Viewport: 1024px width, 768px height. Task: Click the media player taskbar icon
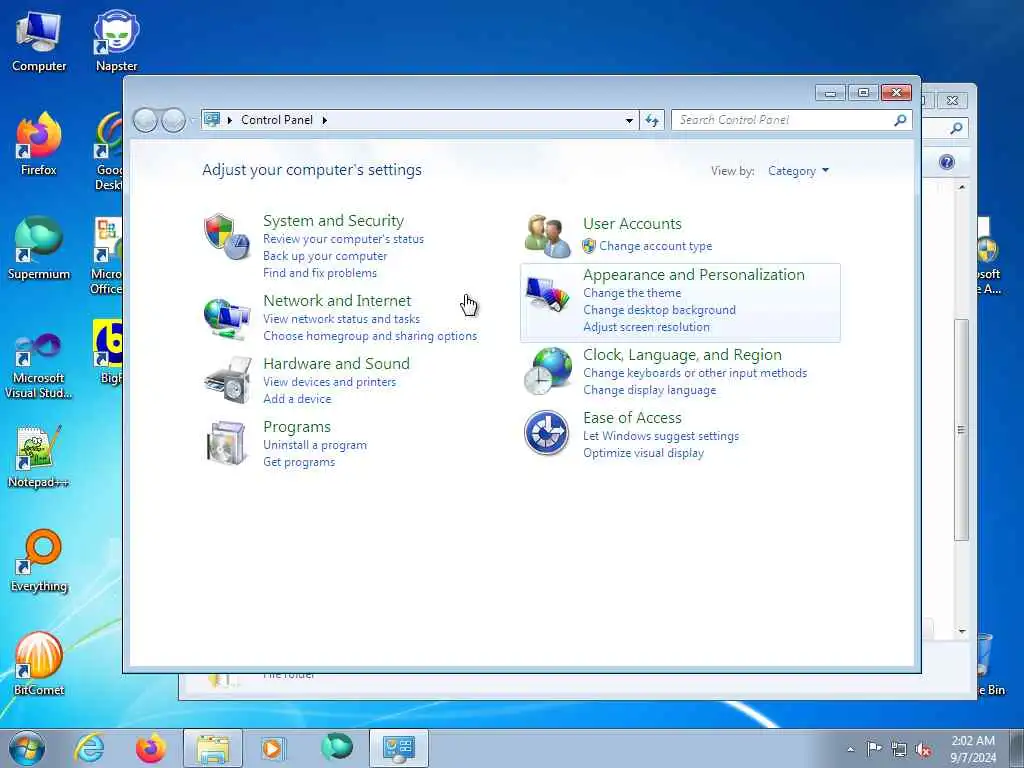click(274, 748)
